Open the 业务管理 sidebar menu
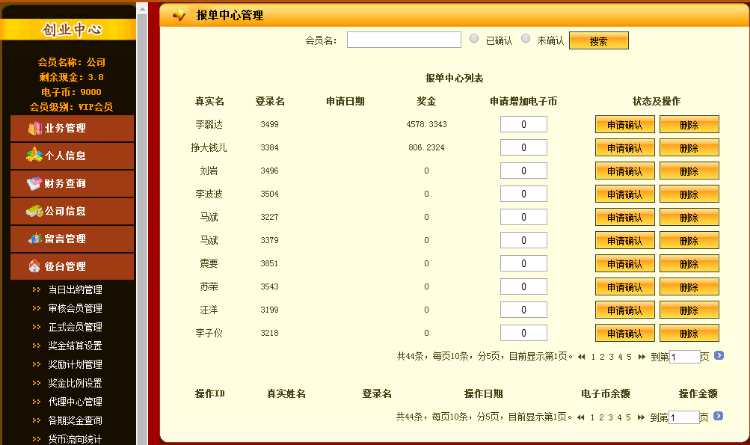750x445 pixels. tap(72, 128)
